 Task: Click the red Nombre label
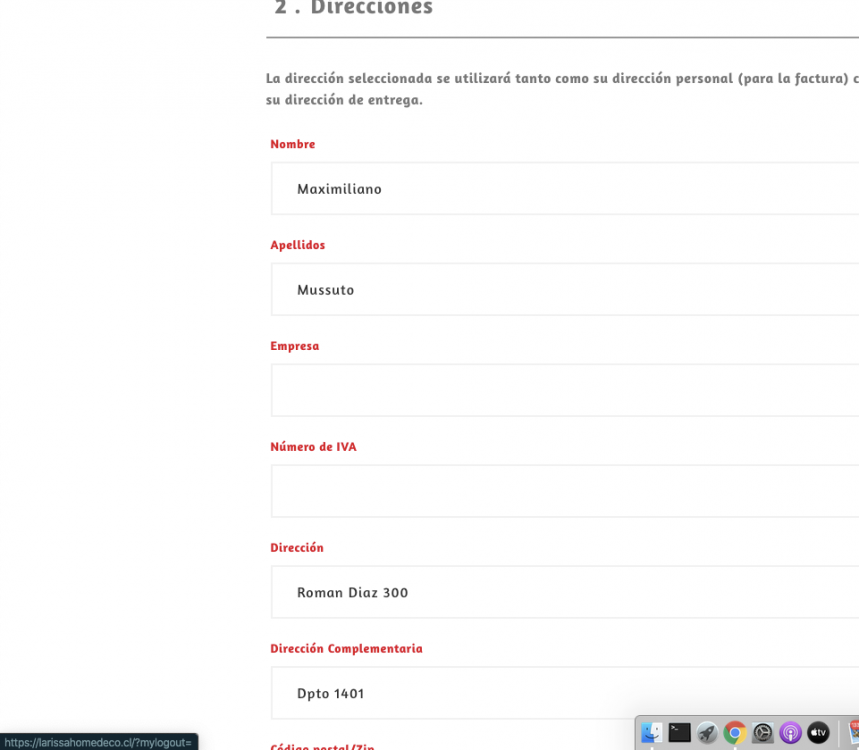click(x=292, y=144)
